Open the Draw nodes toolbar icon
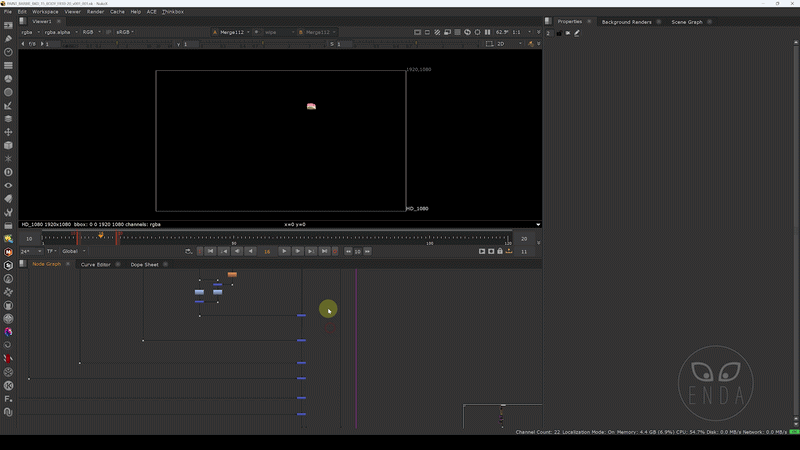 pos(8,38)
